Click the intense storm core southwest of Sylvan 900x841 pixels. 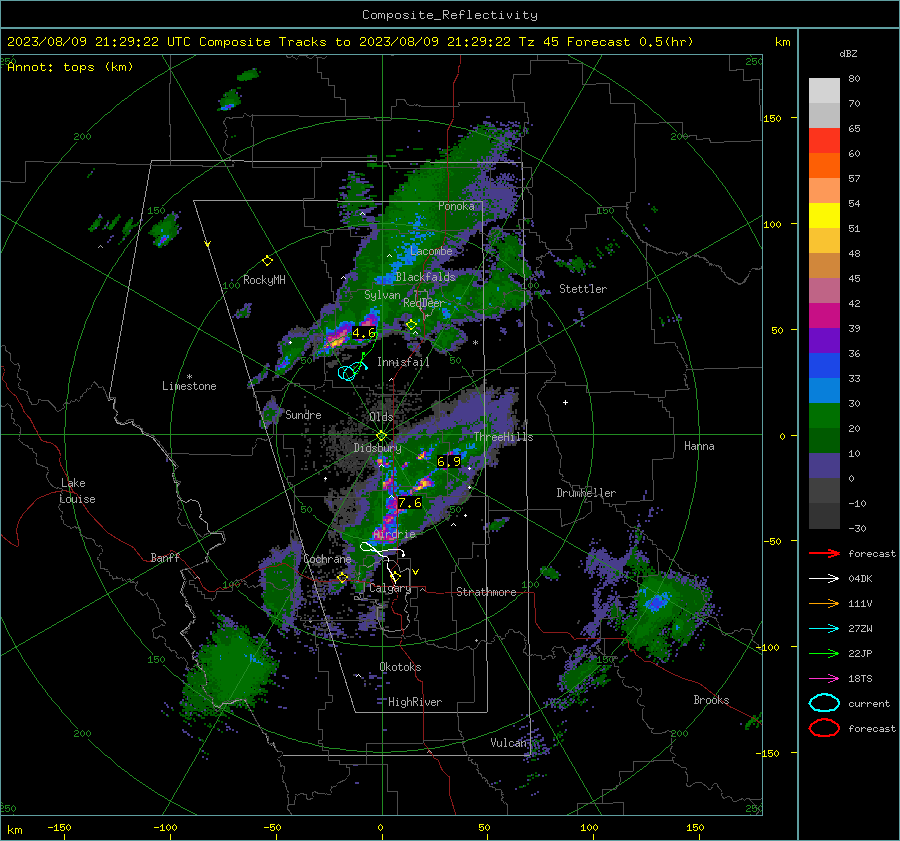click(336, 338)
